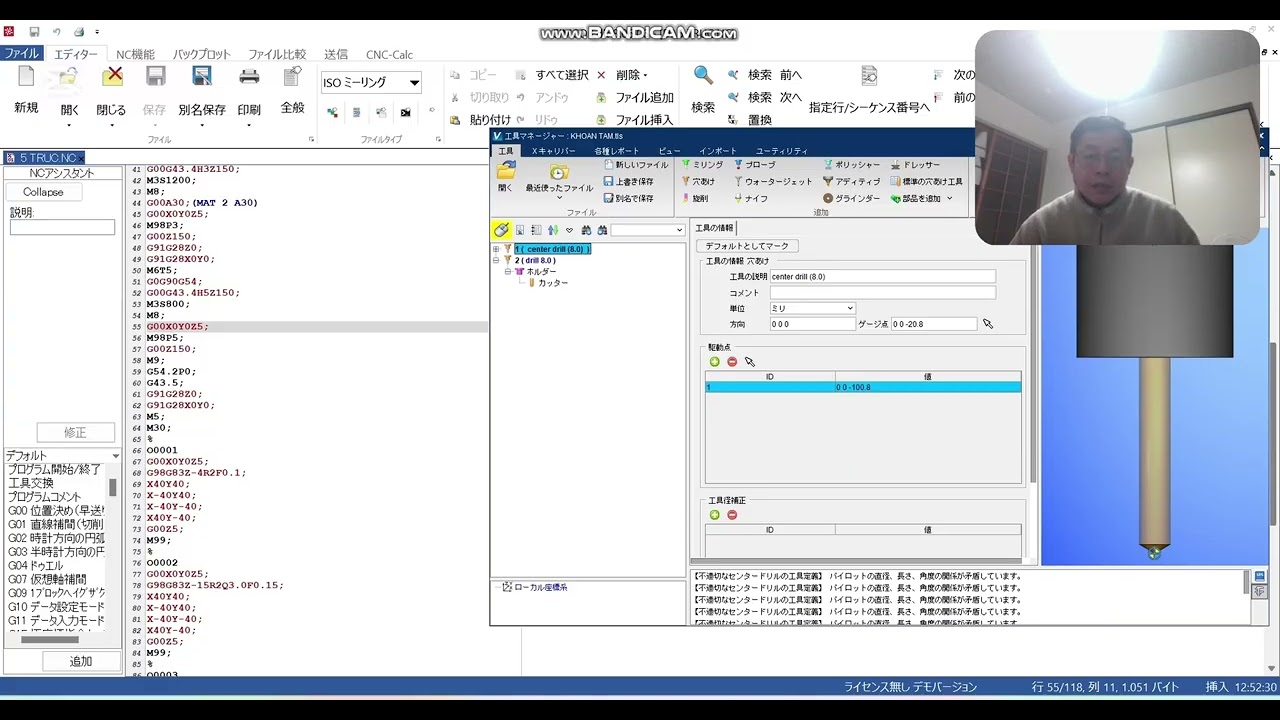Click 上書き保存 (Save) in Tool Manager
Image resolution: width=1280 pixels, height=720 pixels.
(629, 182)
